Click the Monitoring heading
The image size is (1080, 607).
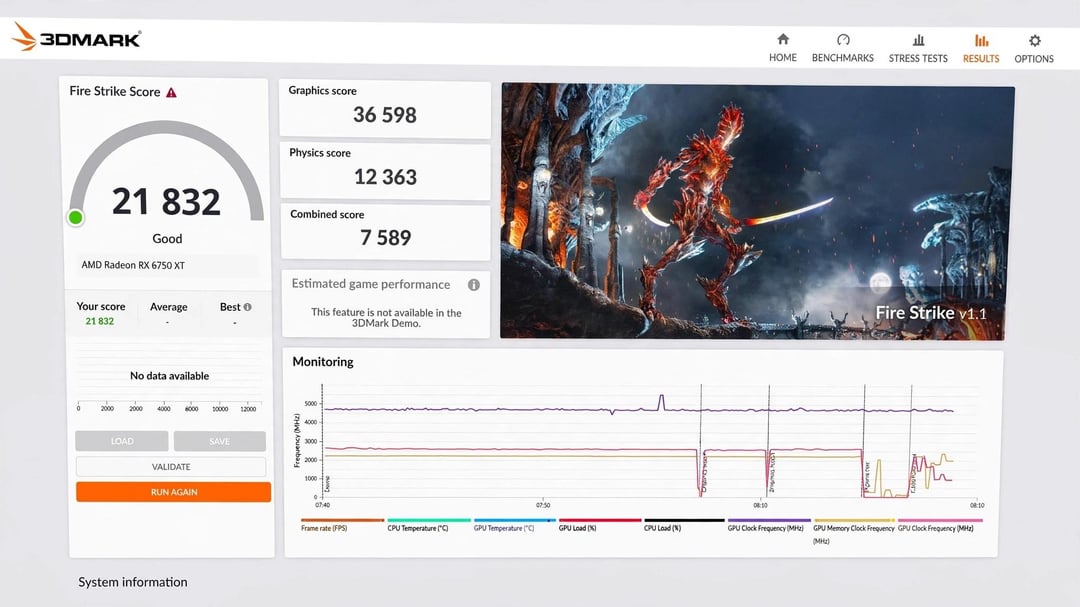coord(322,362)
